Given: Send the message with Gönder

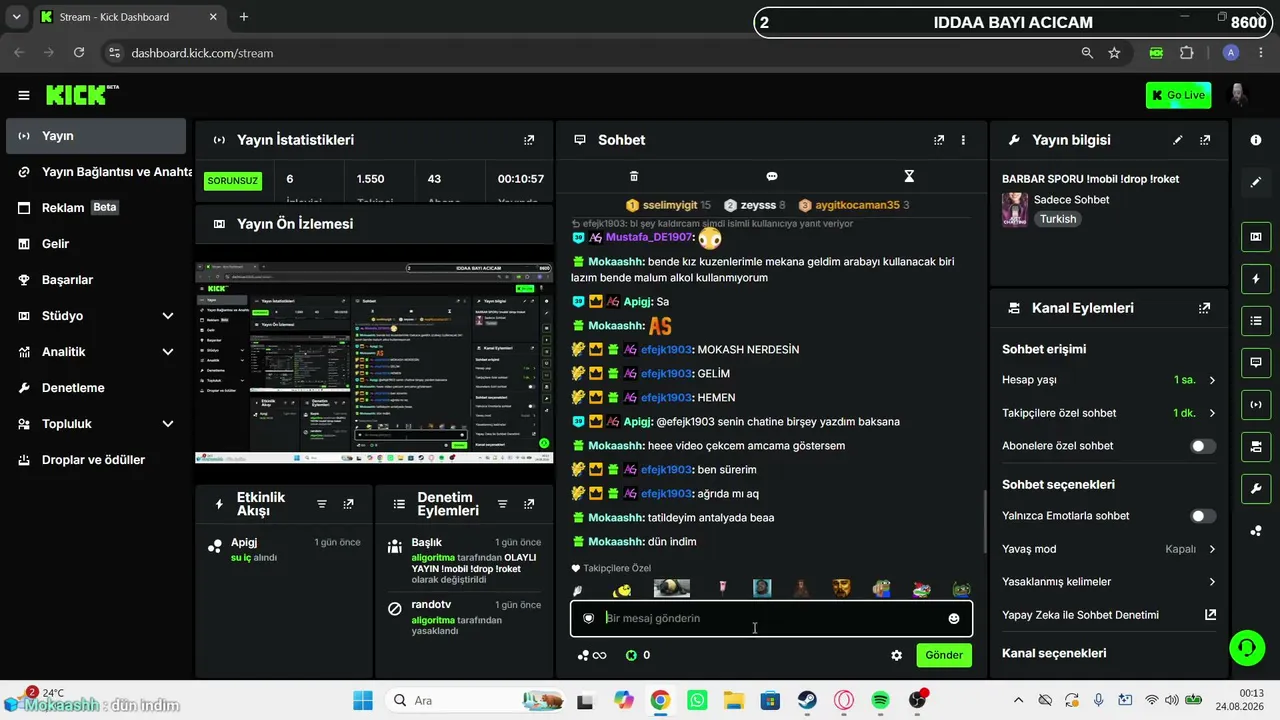Looking at the screenshot, I should pyautogui.click(x=944, y=655).
